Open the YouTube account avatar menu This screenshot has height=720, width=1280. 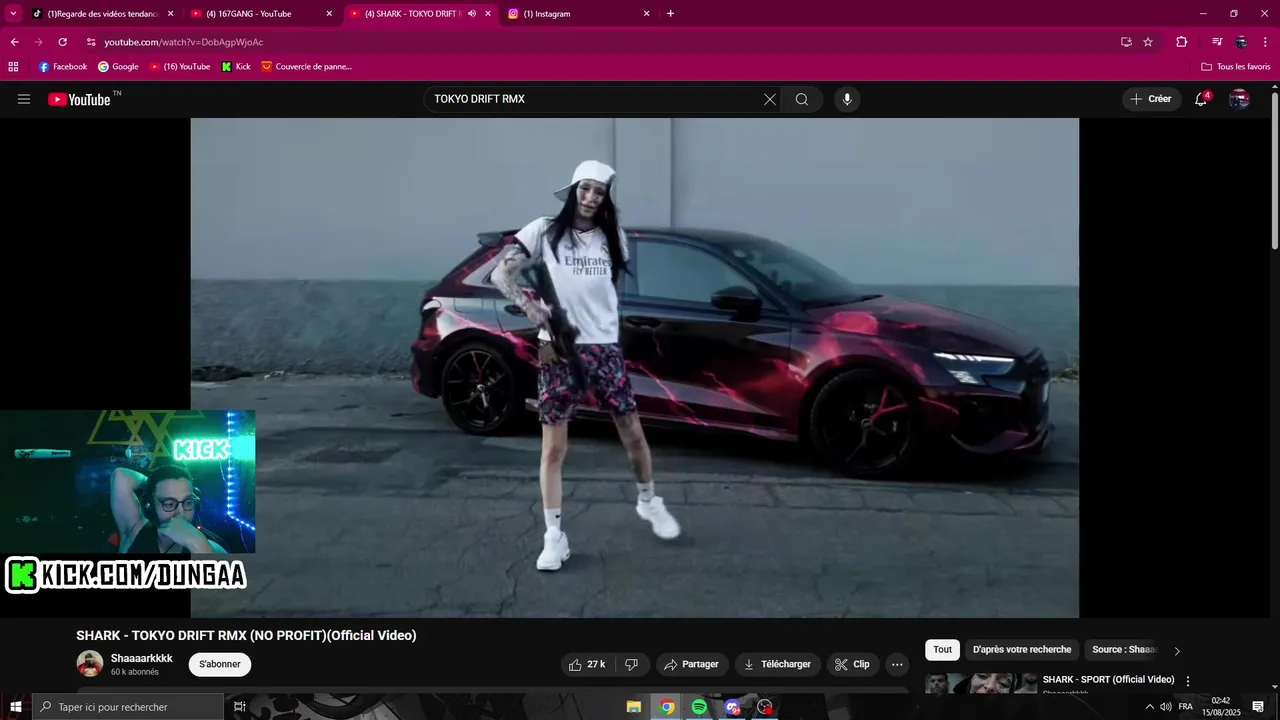pos(1239,99)
